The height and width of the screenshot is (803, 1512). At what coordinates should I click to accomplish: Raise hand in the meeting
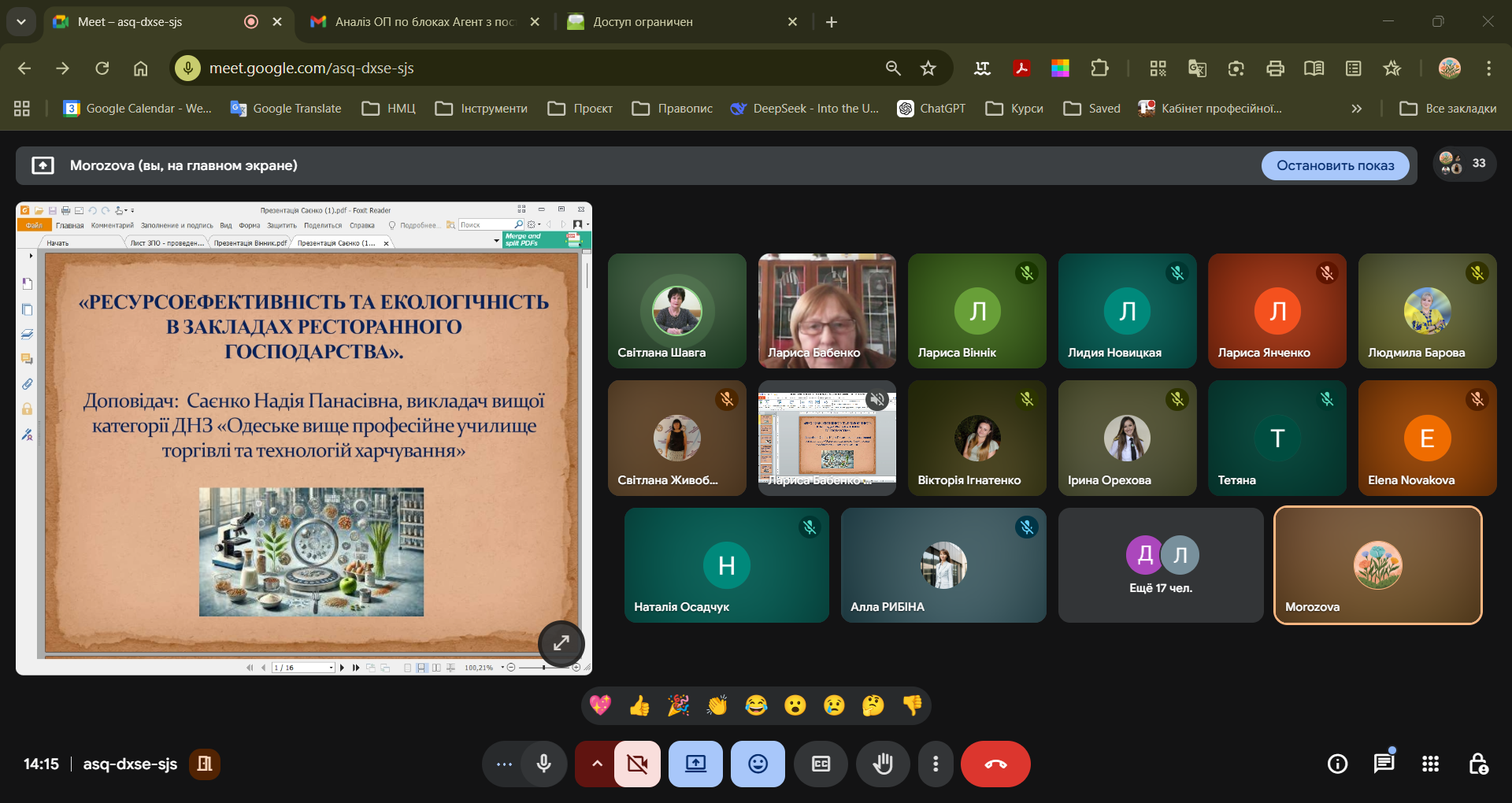pos(883,764)
